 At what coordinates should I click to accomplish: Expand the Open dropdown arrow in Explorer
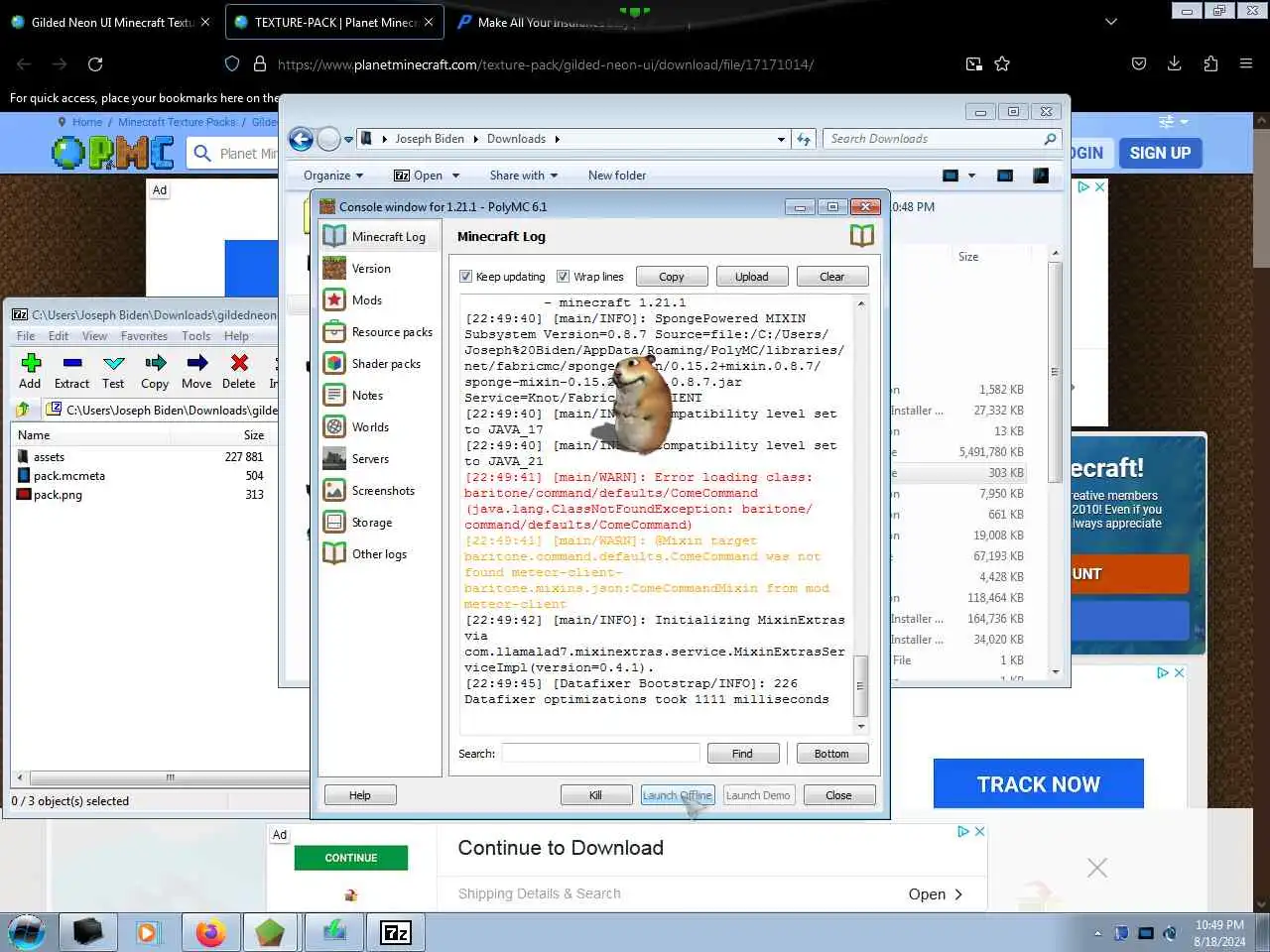pos(455,176)
